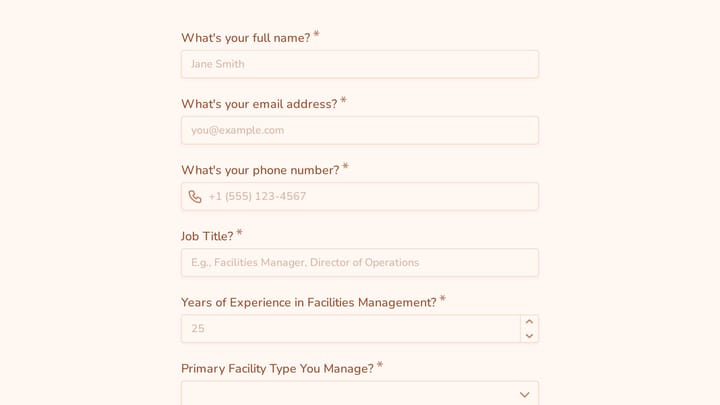Image resolution: width=720 pixels, height=405 pixels.
Task: Focus the full name field with Jane Smith placeholder
Action: pos(360,64)
